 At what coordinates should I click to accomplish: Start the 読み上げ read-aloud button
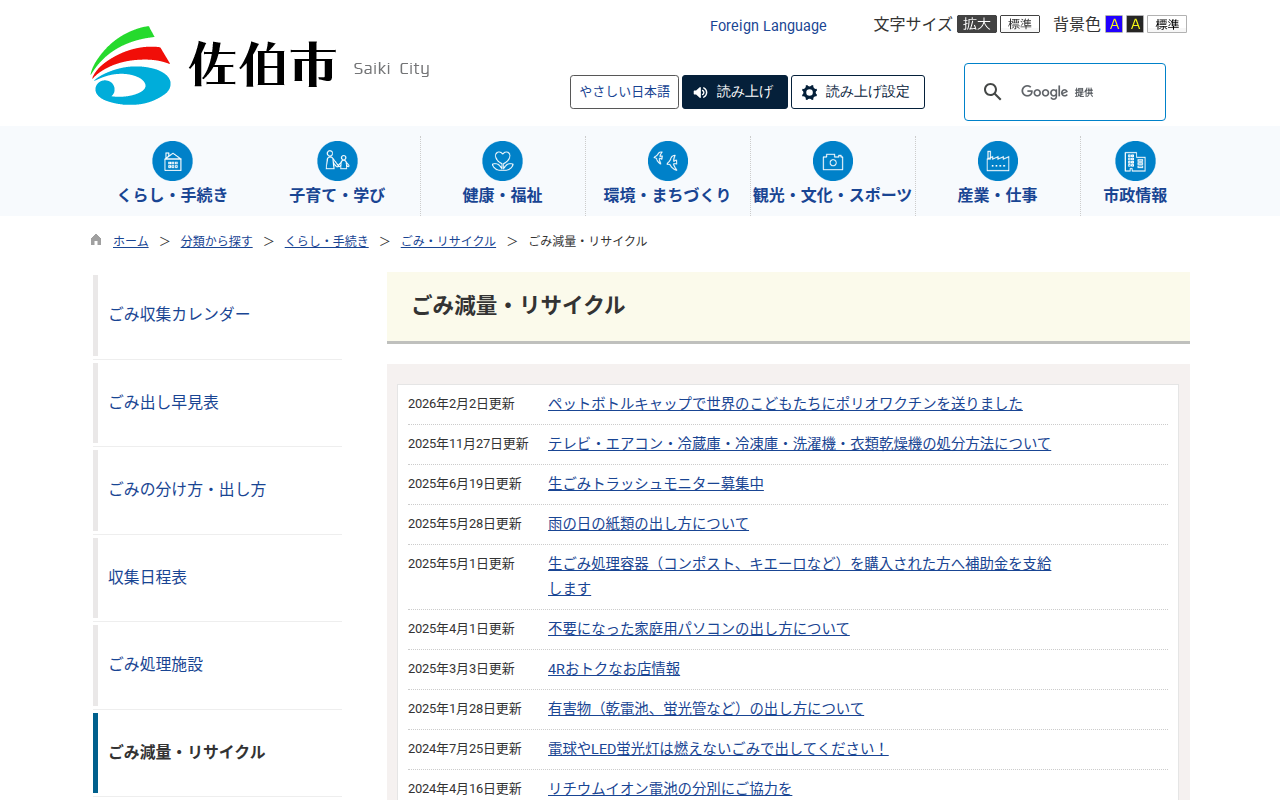point(734,92)
